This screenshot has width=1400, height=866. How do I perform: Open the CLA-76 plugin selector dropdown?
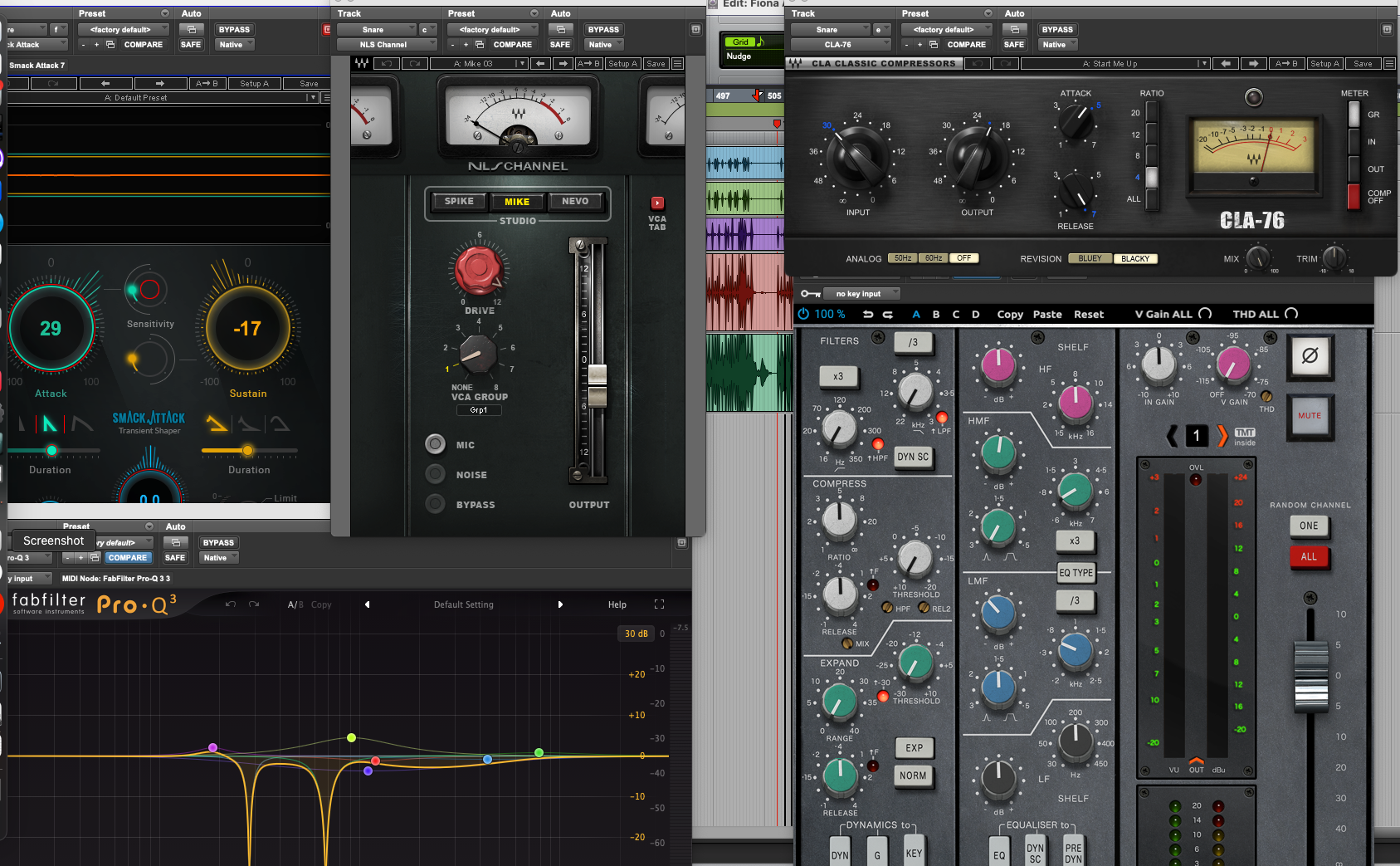841,45
